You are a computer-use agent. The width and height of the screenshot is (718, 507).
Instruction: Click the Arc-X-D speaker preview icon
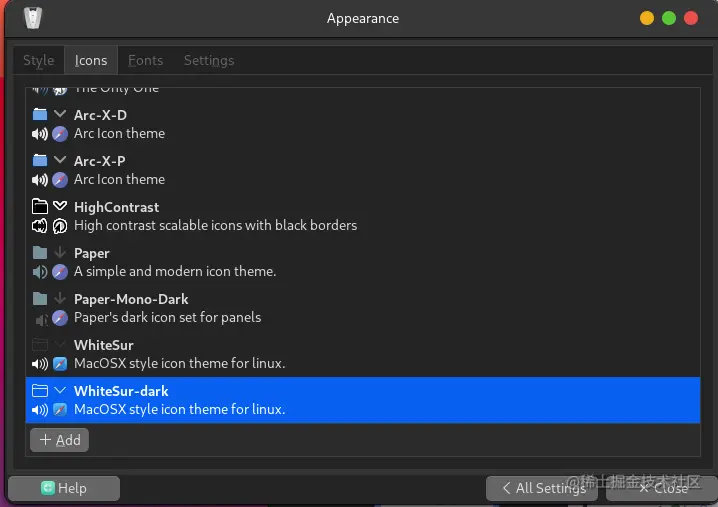(40, 134)
